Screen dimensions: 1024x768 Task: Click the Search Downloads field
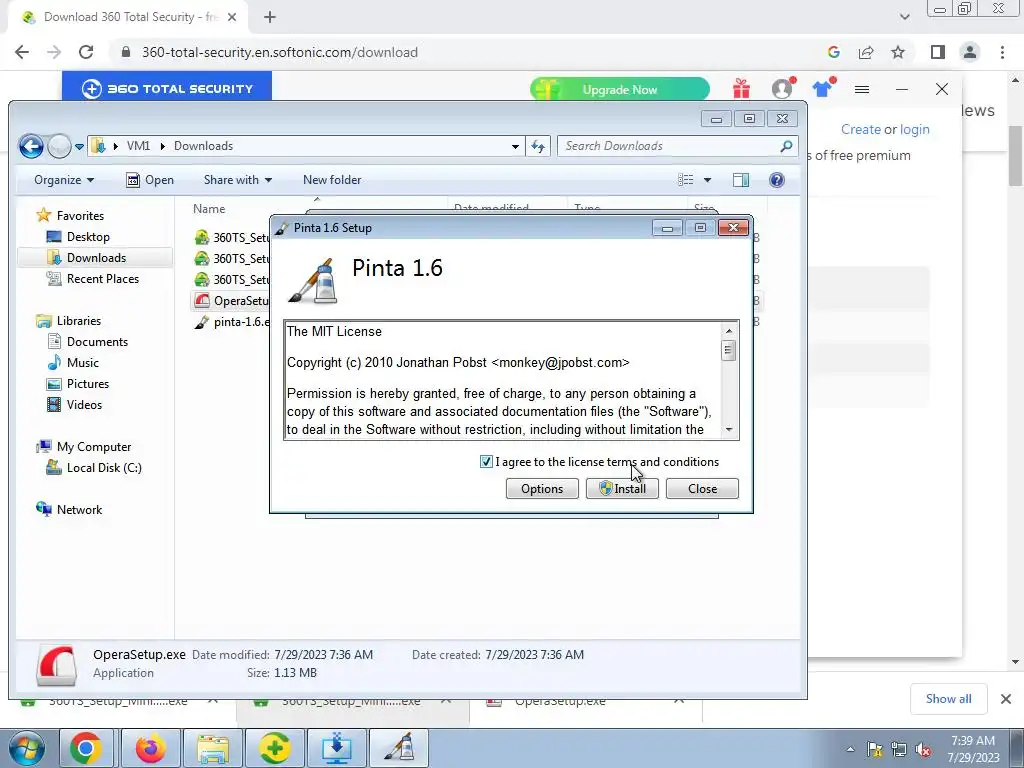pos(677,146)
